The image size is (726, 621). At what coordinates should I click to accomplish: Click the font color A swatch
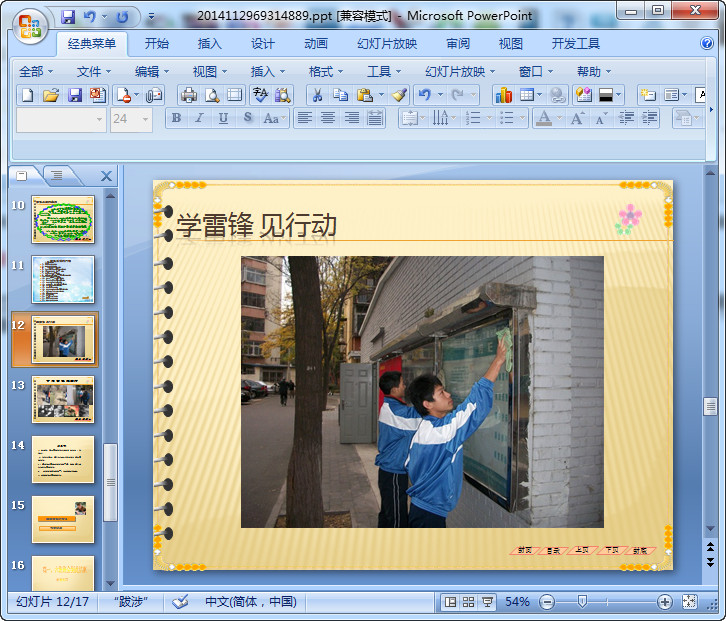(544, 119)
